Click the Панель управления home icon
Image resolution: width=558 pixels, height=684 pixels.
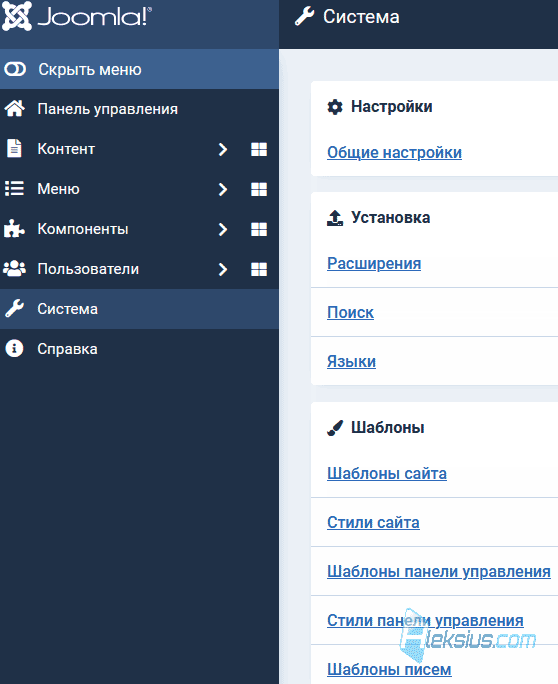(x=15, y=109)
